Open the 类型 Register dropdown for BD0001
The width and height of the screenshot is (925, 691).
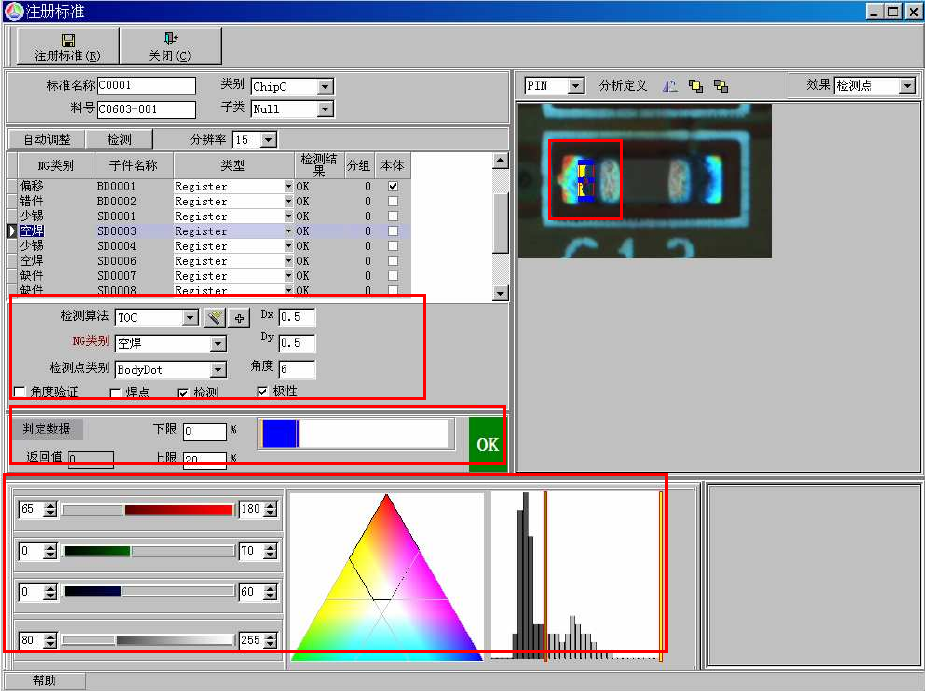pyautogui.click(x=288, y=186)
